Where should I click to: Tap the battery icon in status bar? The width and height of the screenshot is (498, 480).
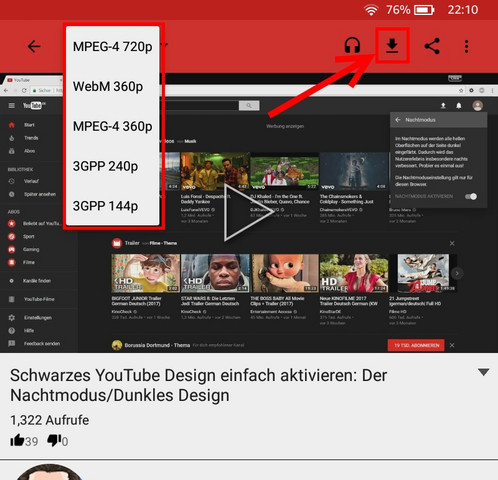pos(424,10)
